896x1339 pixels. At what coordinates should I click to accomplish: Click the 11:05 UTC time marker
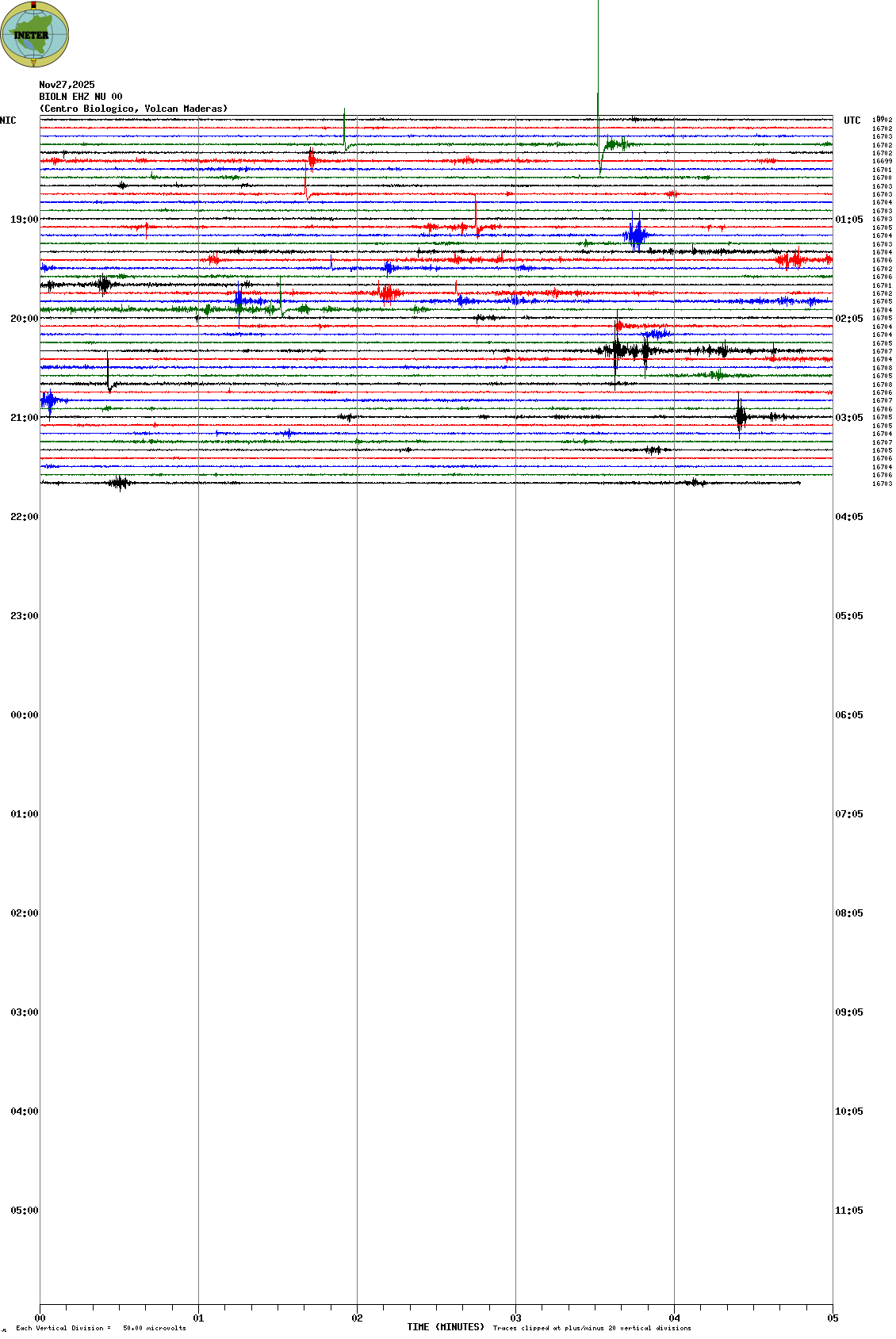pos(848,1211)
